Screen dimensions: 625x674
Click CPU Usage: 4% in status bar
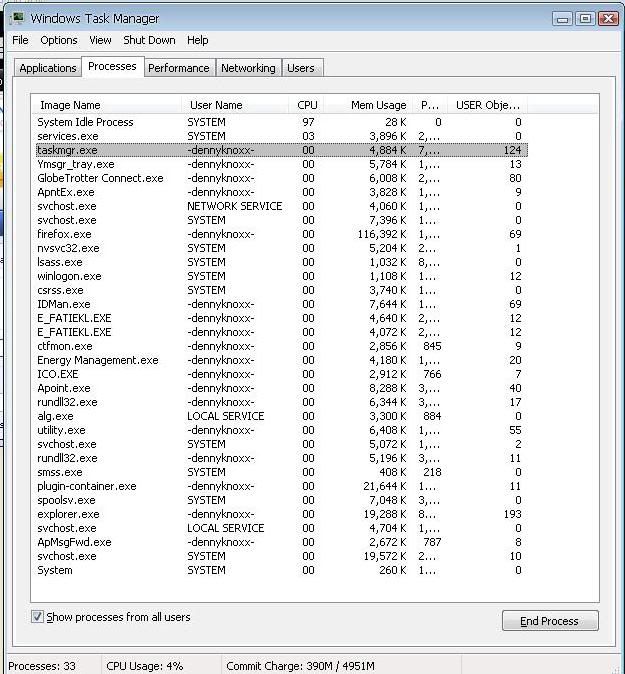[145, 666]
